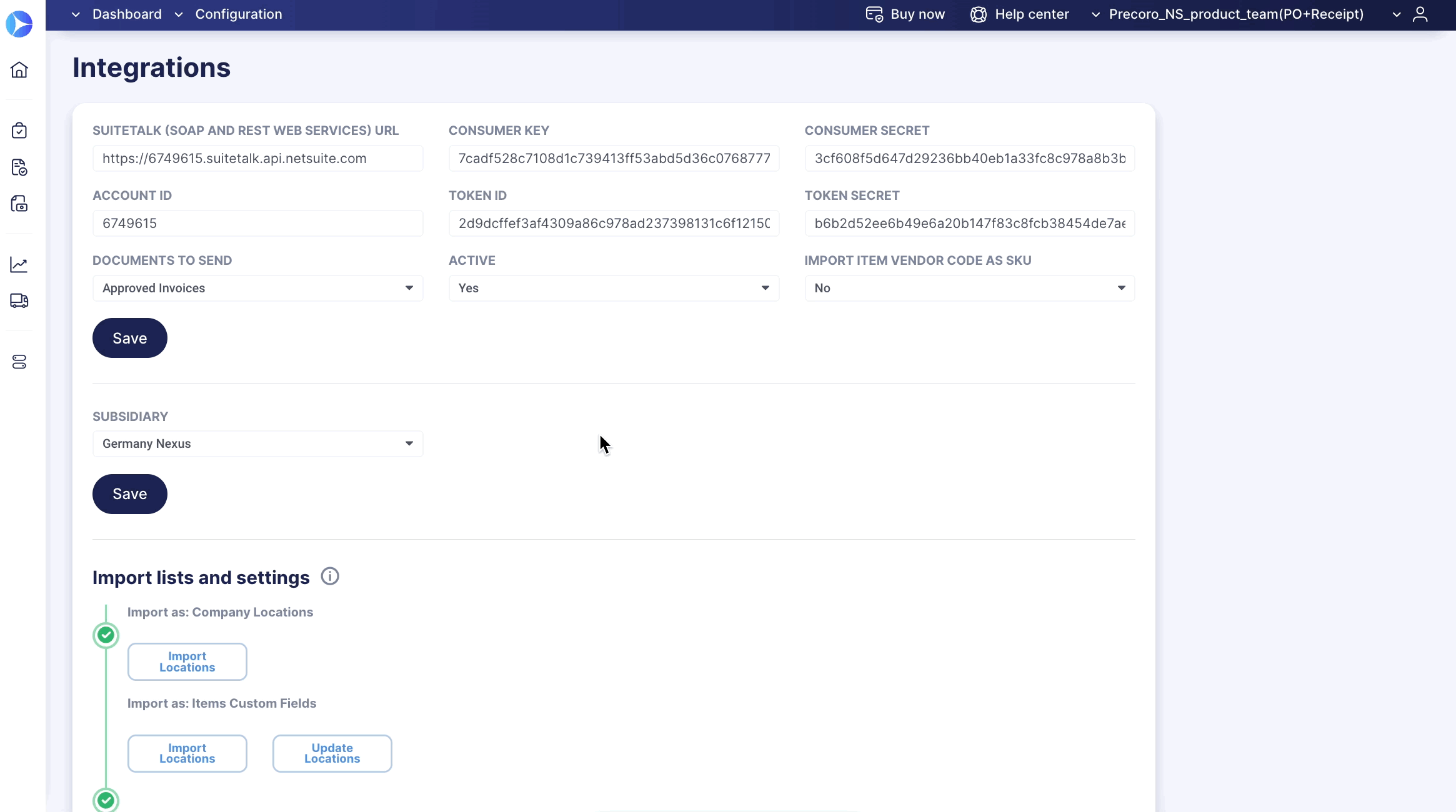Click Import Locations under Items Custom Fields
Viewport: 1456px width, 812px height.
coord(187,753)
